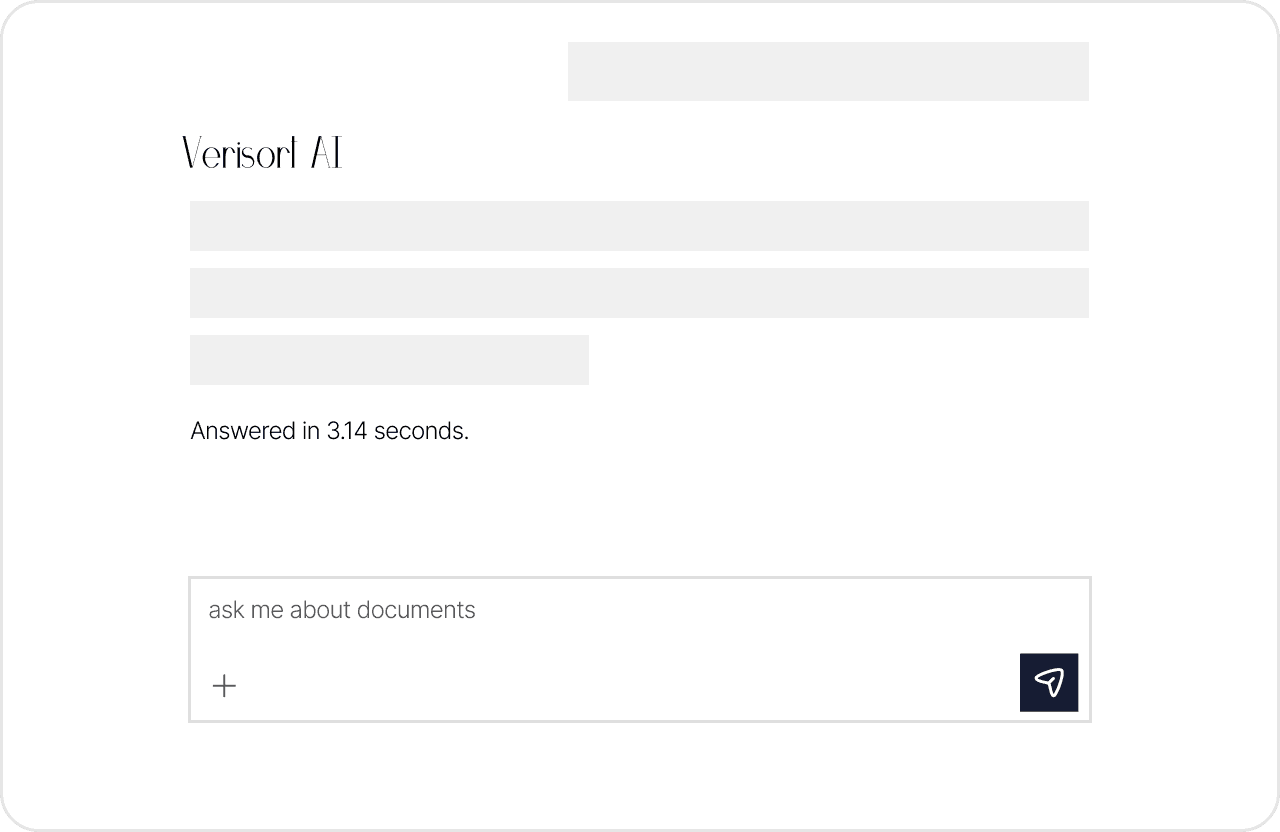This screenshot has width=1280, height=832.
Task: Click the words "ask me" in the prompt box
Action: tap(246, 610)
